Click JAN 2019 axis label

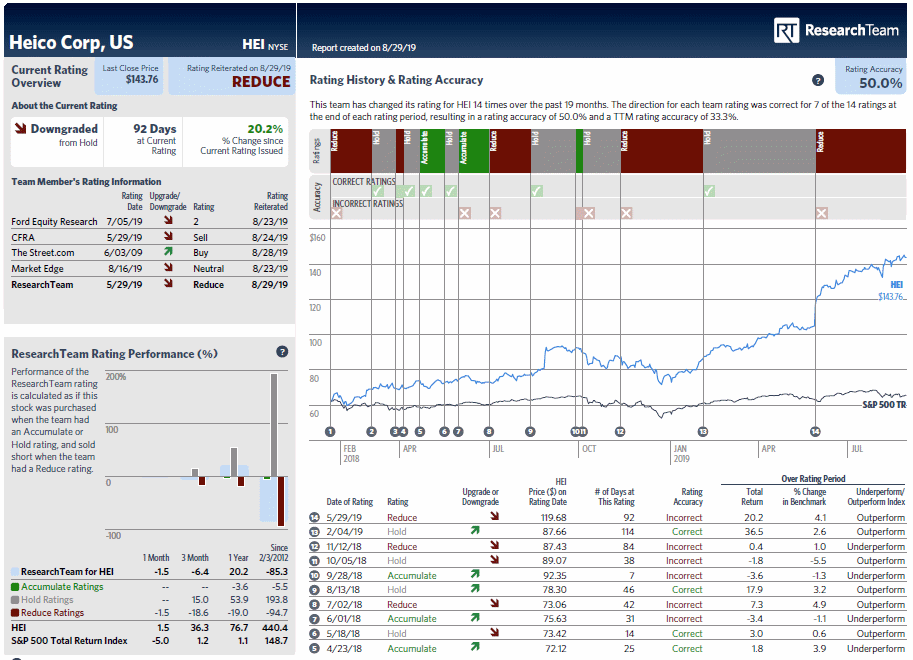click(681, 454)
